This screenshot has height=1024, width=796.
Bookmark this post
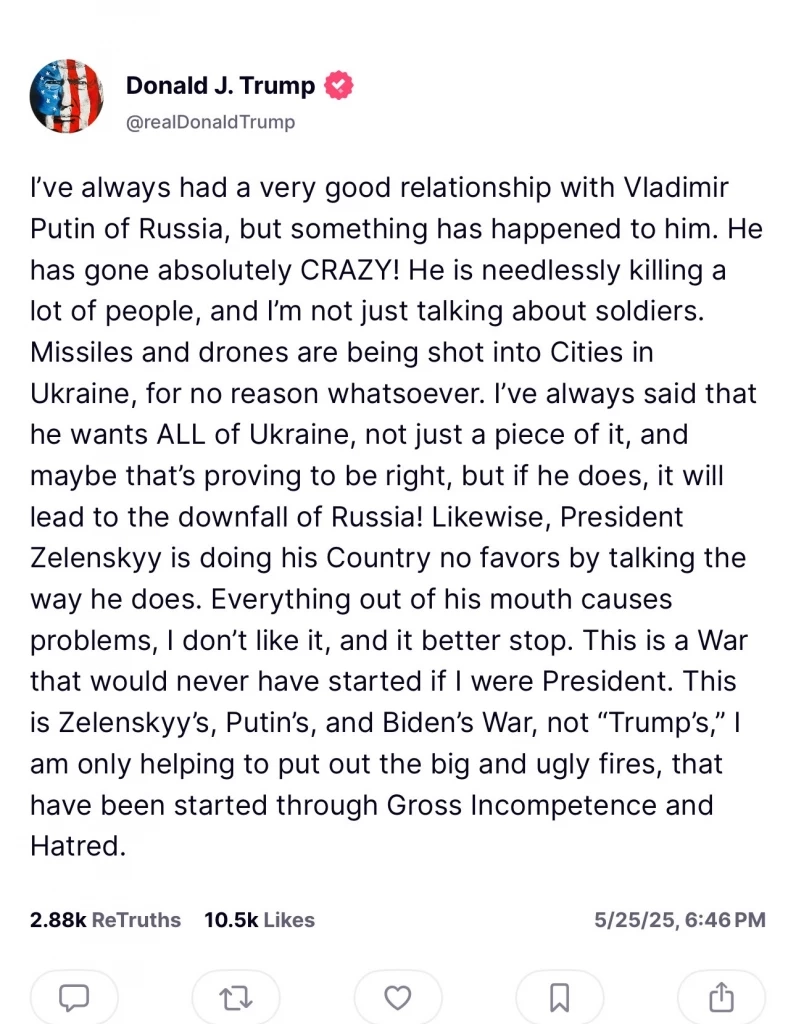560,997
